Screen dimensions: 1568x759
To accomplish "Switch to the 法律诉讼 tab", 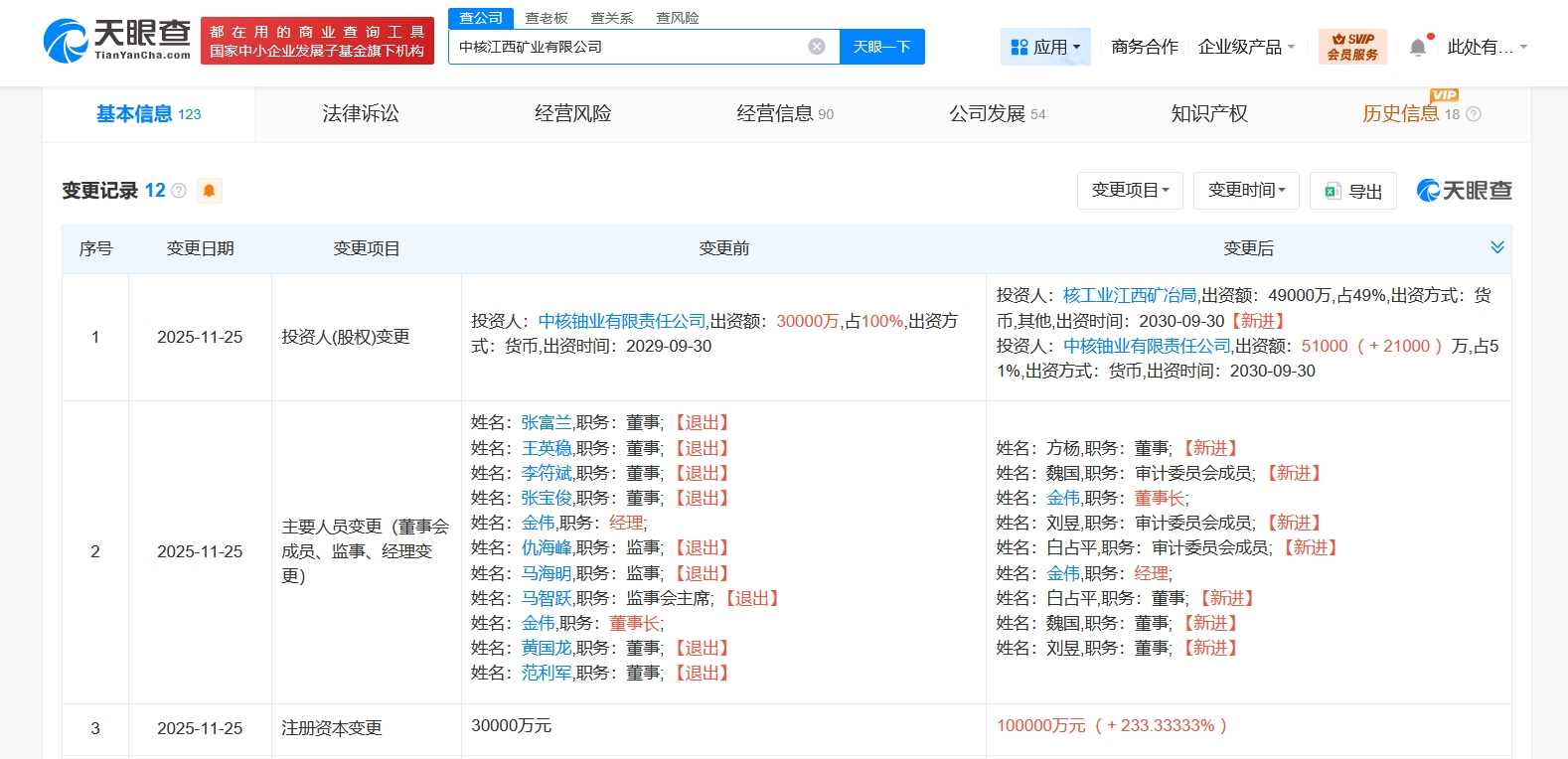I will tap(361, 114).
